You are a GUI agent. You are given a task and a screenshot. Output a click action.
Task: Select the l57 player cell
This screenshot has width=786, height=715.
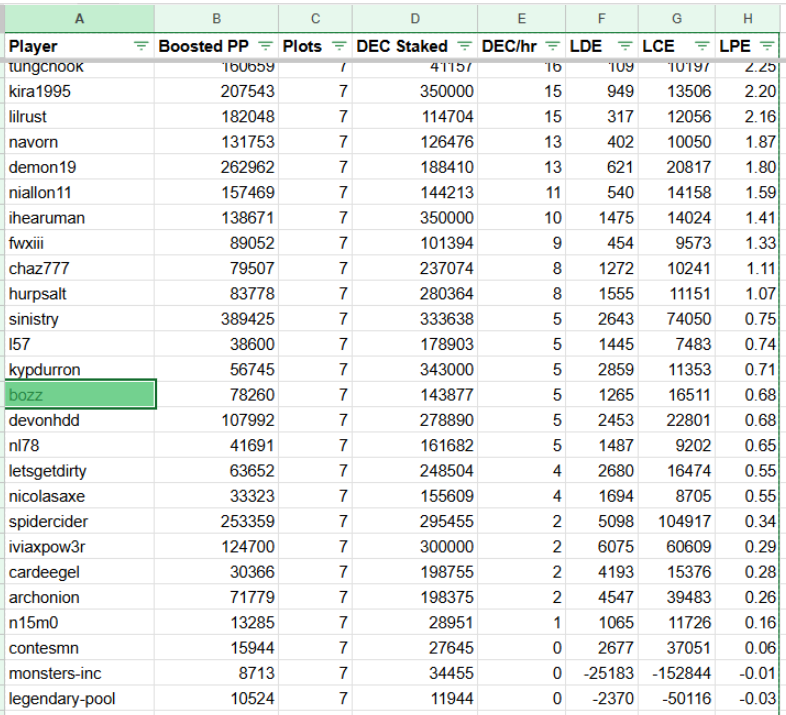79,344
